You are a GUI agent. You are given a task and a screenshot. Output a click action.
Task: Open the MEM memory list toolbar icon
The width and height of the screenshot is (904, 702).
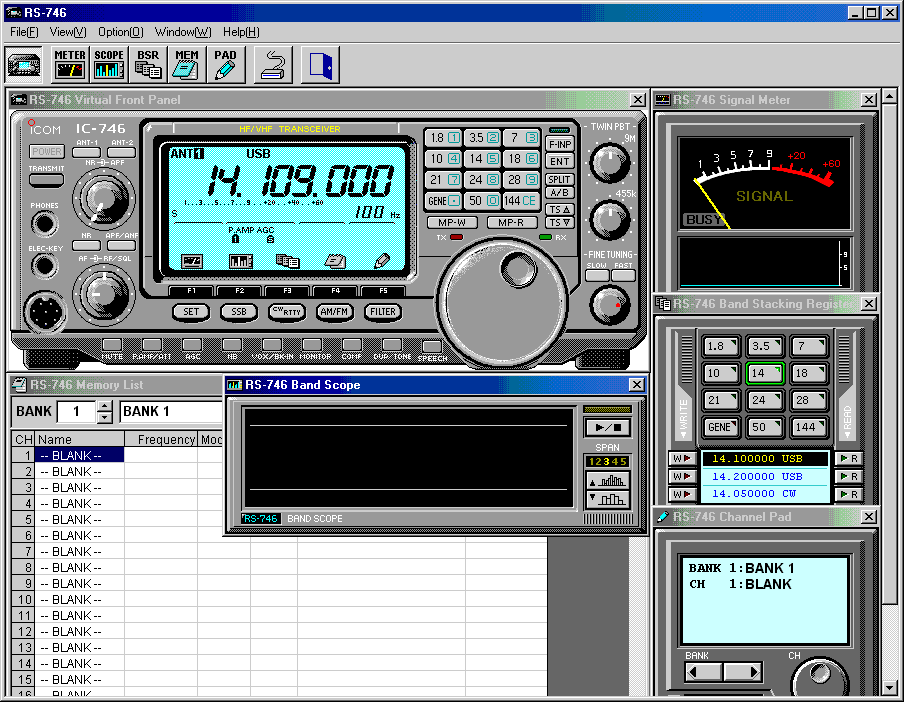pyautogui.click(x=187, y=65)
